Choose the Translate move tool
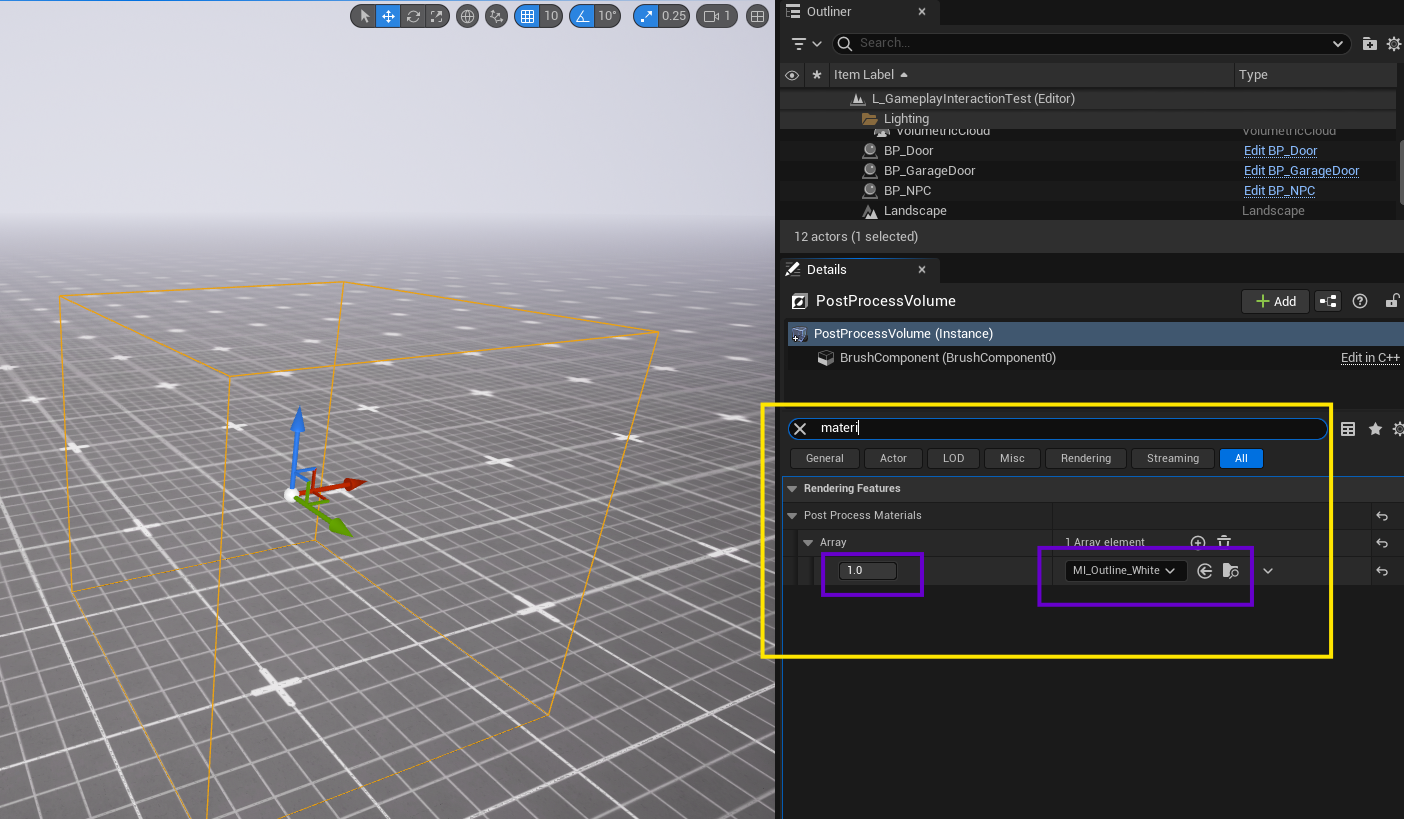Screen dimensions: 1404x819 point(388,16)
